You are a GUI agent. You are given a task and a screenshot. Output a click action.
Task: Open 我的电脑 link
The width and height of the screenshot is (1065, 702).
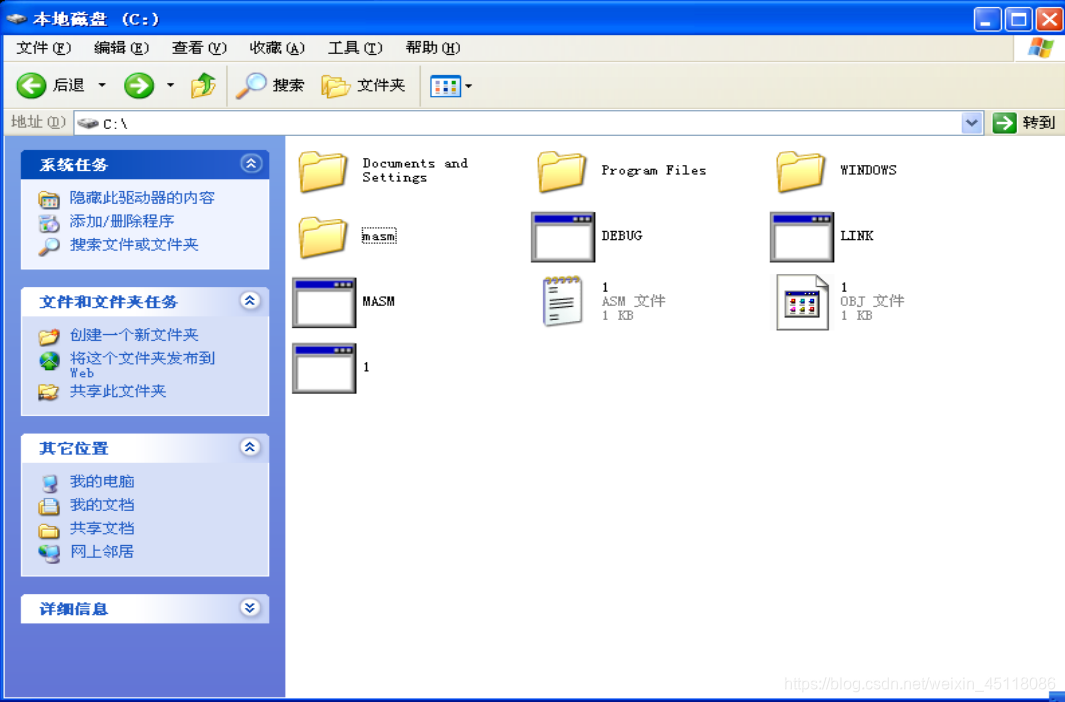102,481
